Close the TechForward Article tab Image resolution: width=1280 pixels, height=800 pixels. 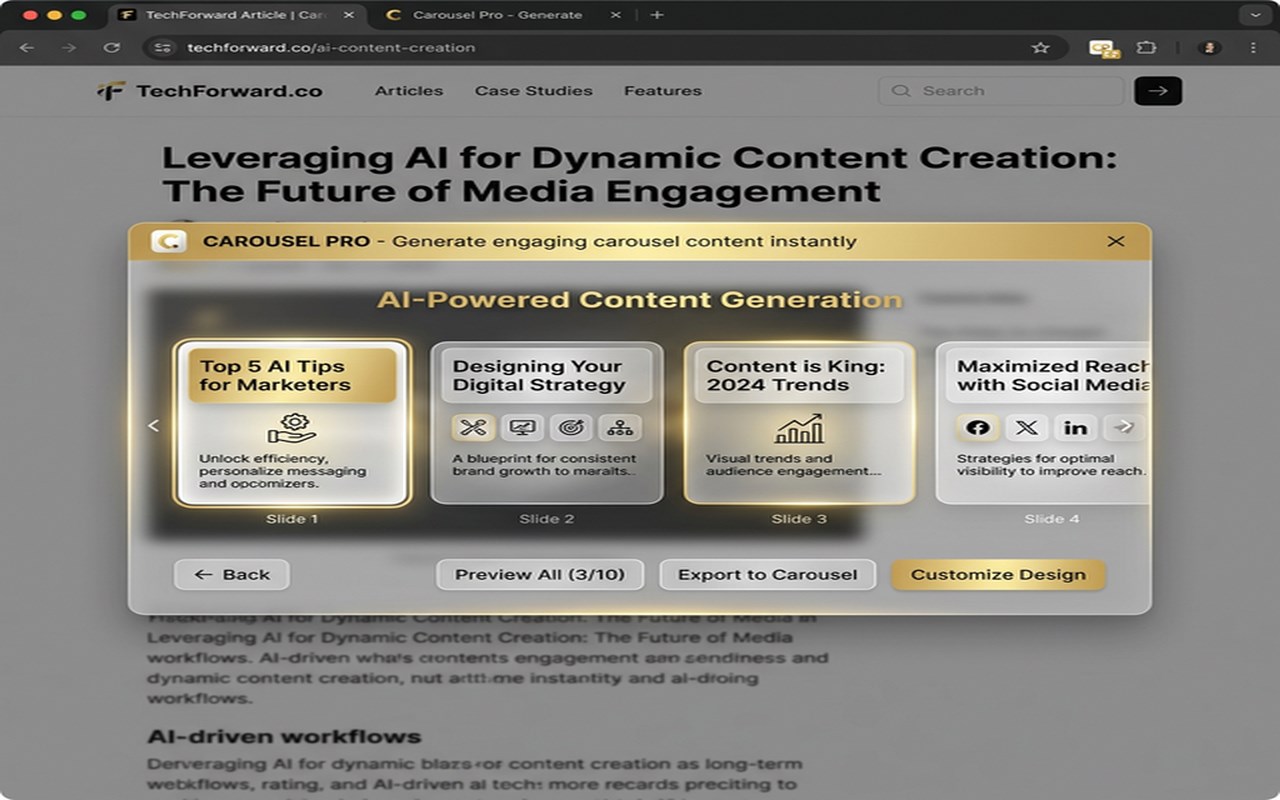point(350,15)
